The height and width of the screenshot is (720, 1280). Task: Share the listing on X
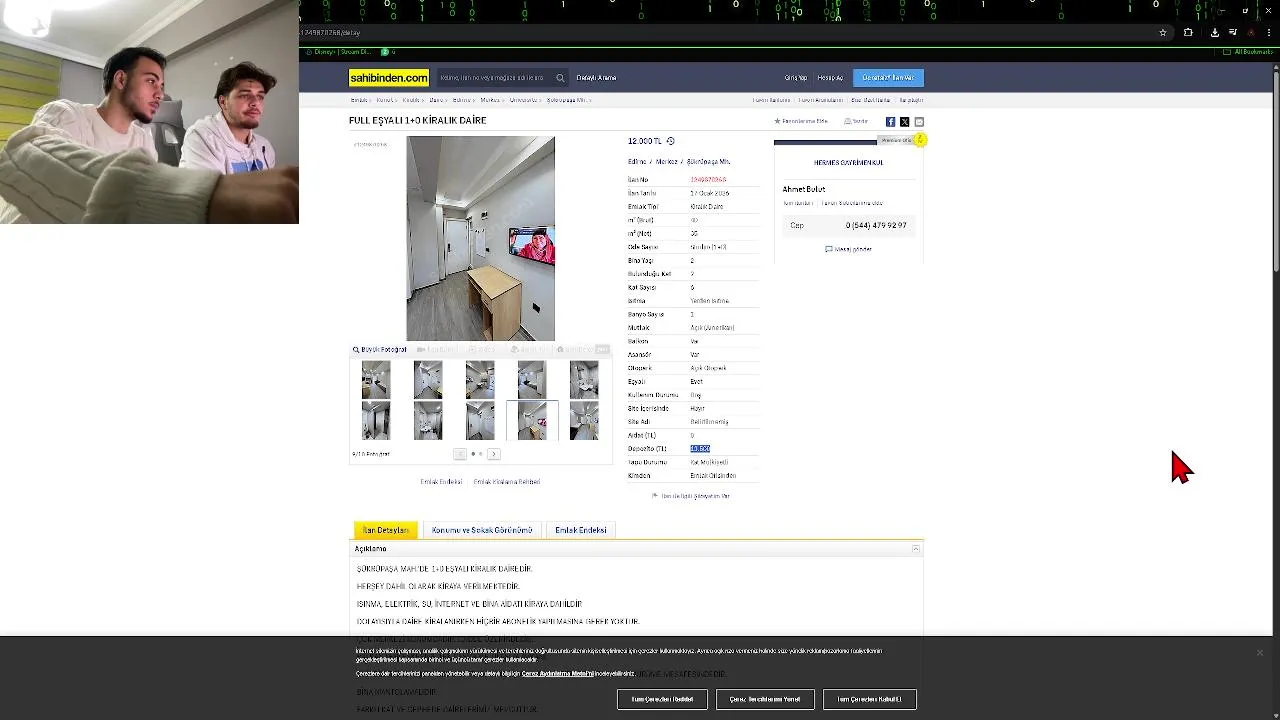(x=904, y=122)
